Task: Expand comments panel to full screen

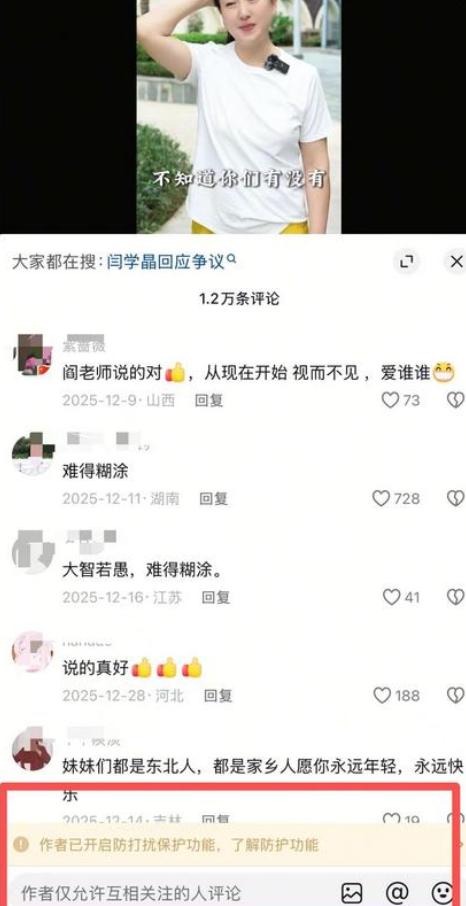Action: (x=407, y=262)
